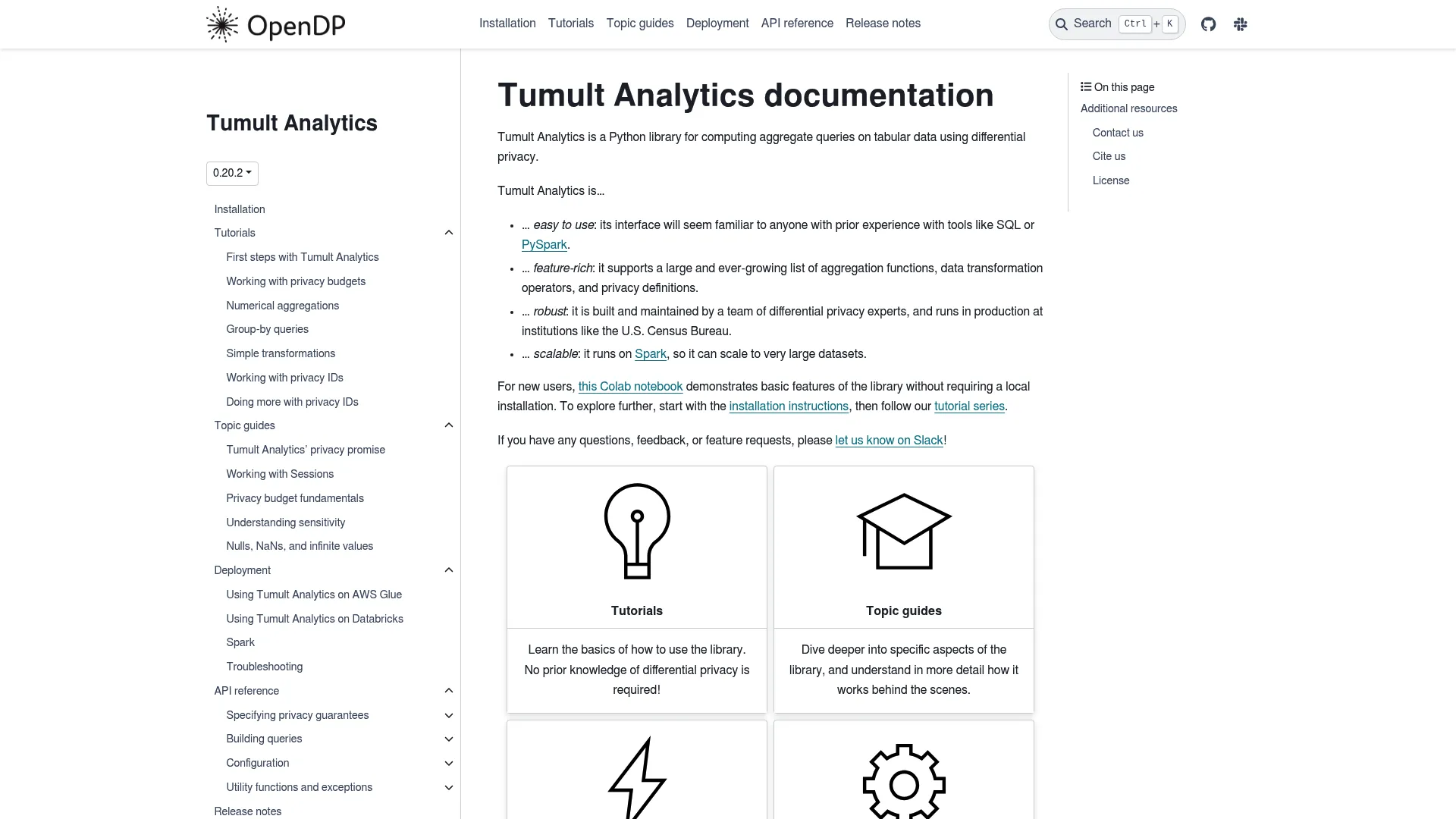Click the OpenDP wordmark text
The height and width of the screenshot is (819, 1456).
(297, 27)
